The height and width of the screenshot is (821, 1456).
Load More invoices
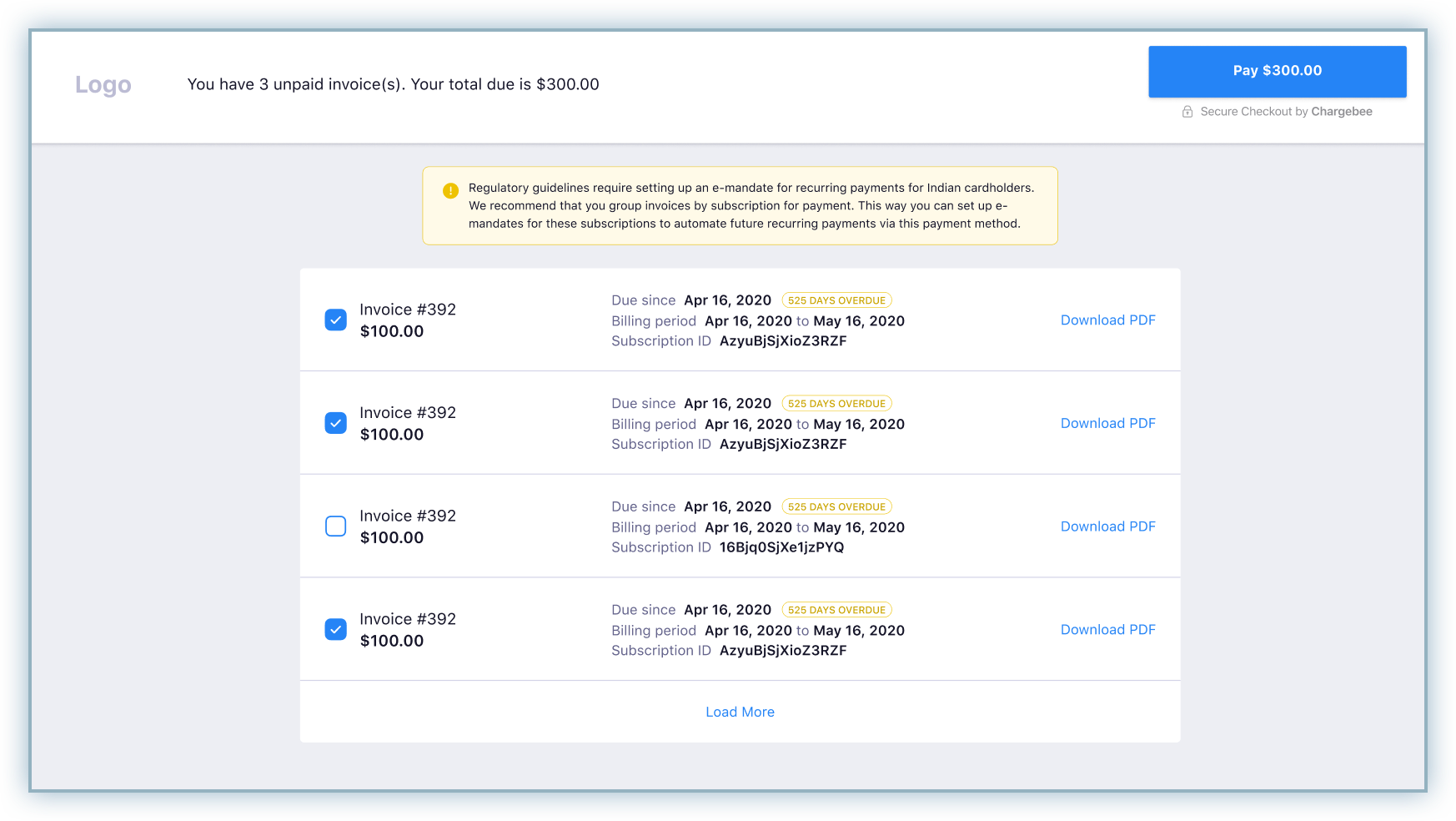coord(741,712)
